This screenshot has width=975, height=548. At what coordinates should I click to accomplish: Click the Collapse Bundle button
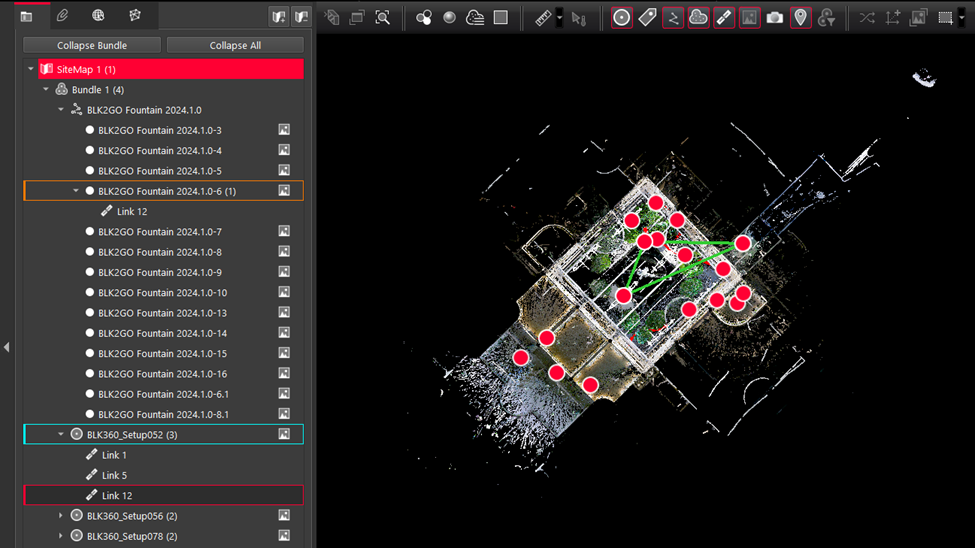pyautogui.click(x=92, y=45)
